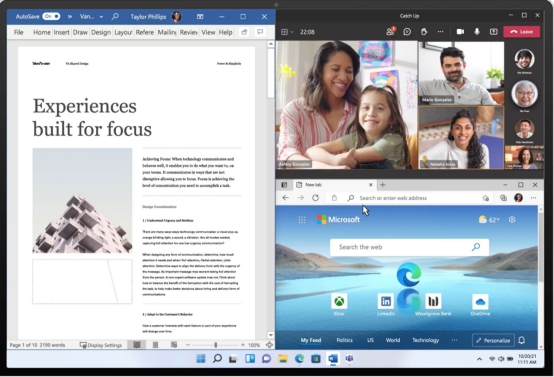
Task: Click the "2190 words" count in status bar
Action: click(52, 345)
